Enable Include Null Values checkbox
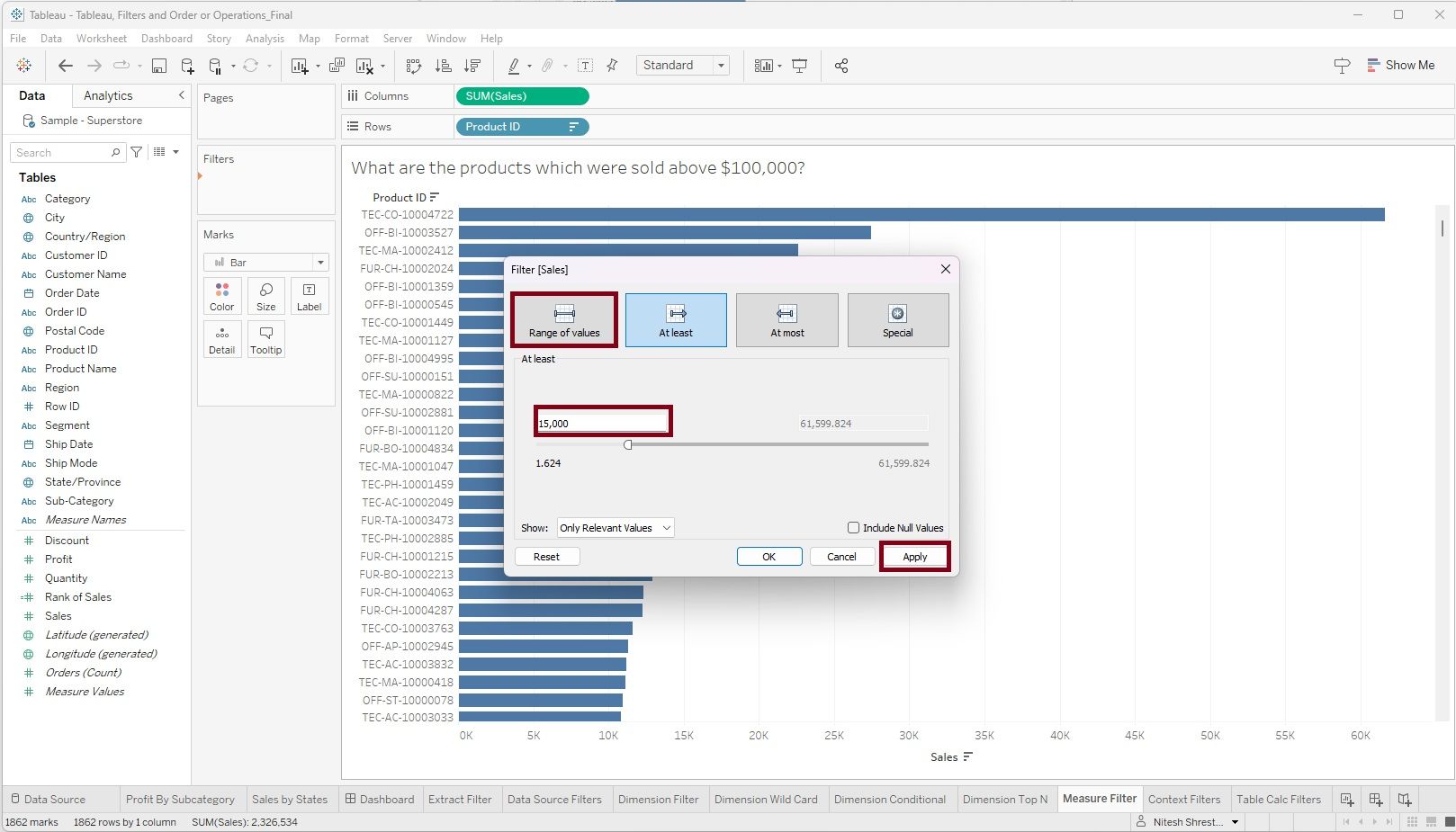 pos(853,528)
